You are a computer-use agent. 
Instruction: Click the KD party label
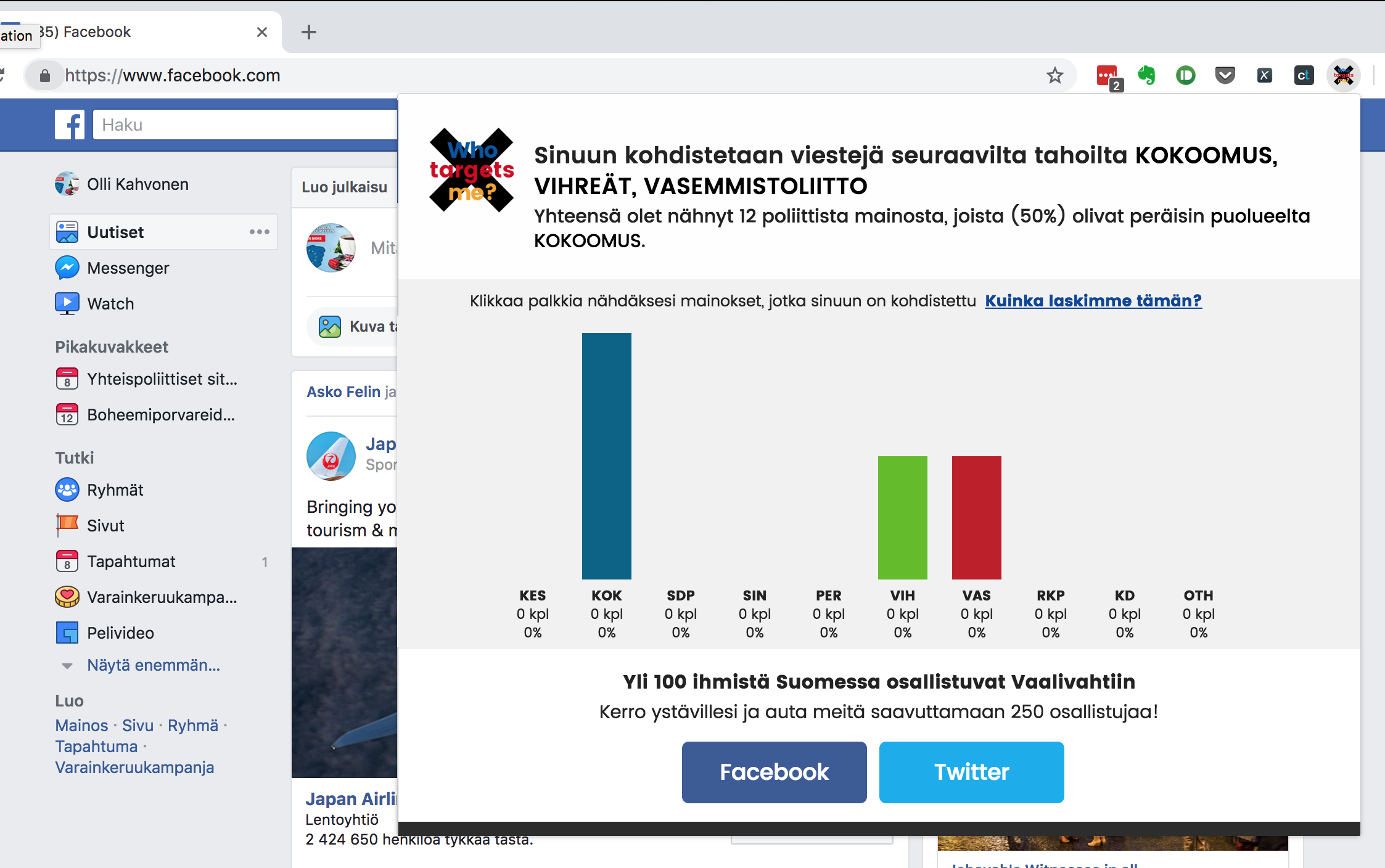(1125, 596)
